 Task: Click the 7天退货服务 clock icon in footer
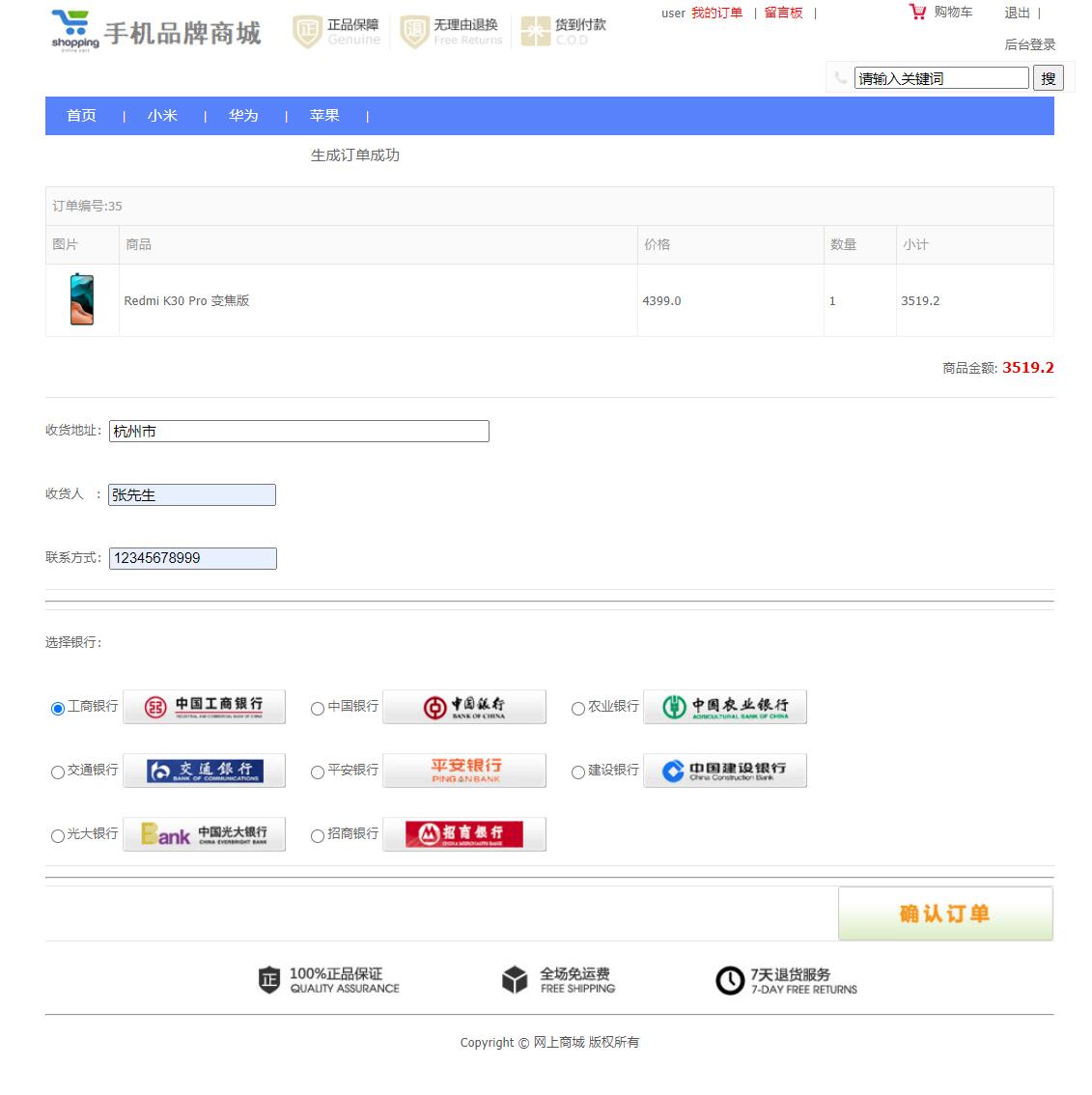point(731,979)
